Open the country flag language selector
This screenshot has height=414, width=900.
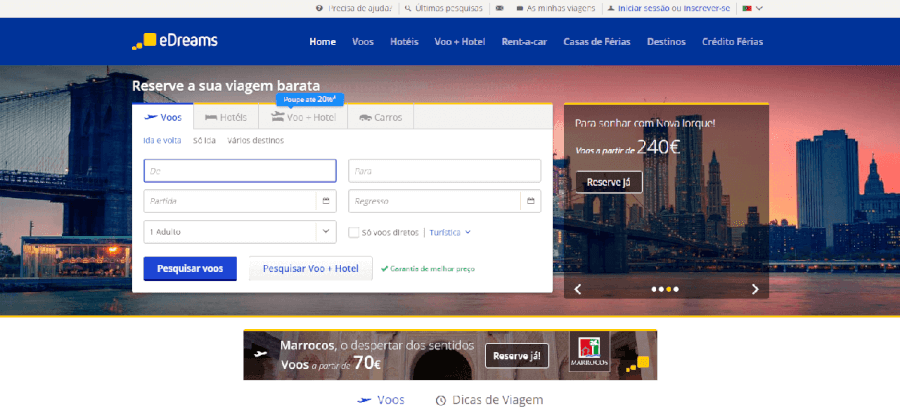tap(751, 8)
